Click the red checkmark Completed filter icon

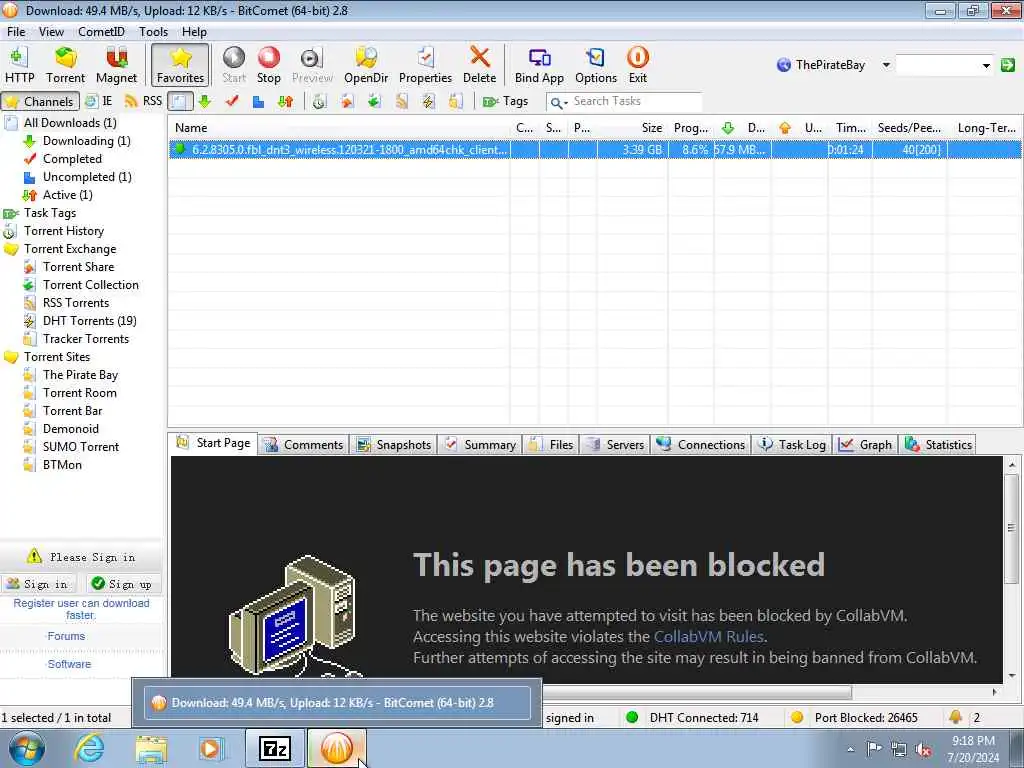click(232, 101)
